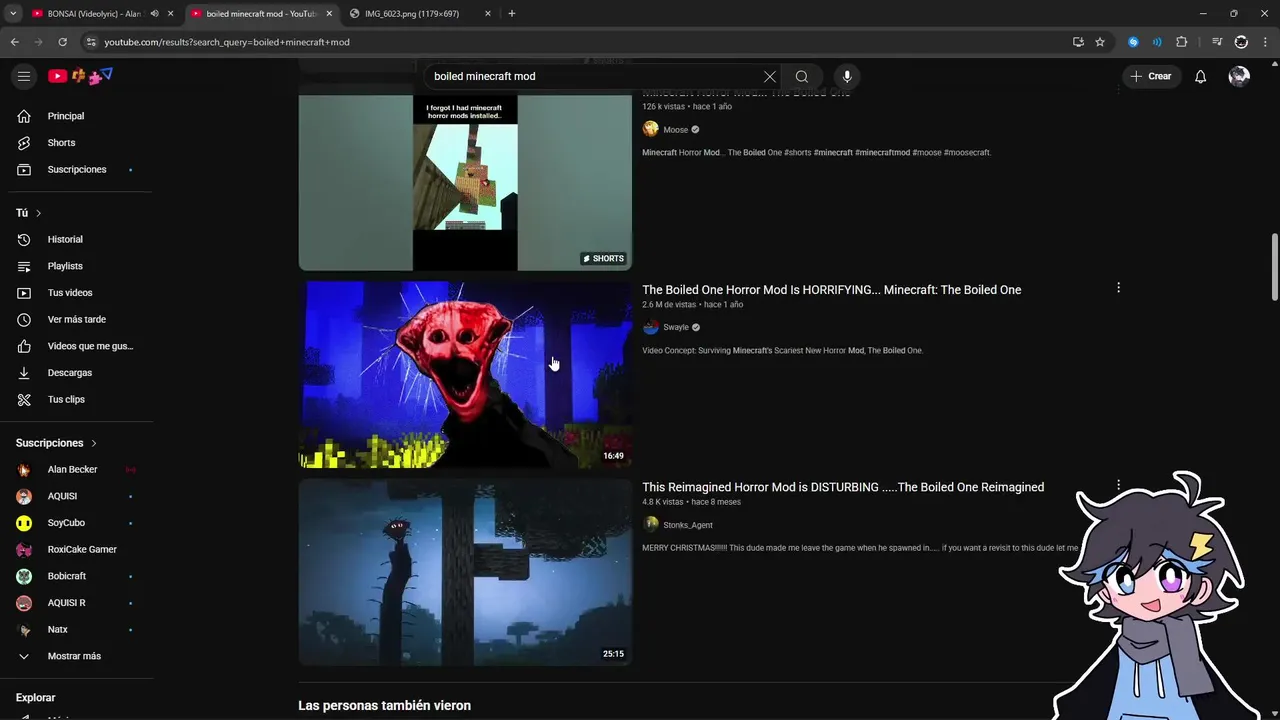
Task: Click the Crear button
Action: pos(1151,76)
